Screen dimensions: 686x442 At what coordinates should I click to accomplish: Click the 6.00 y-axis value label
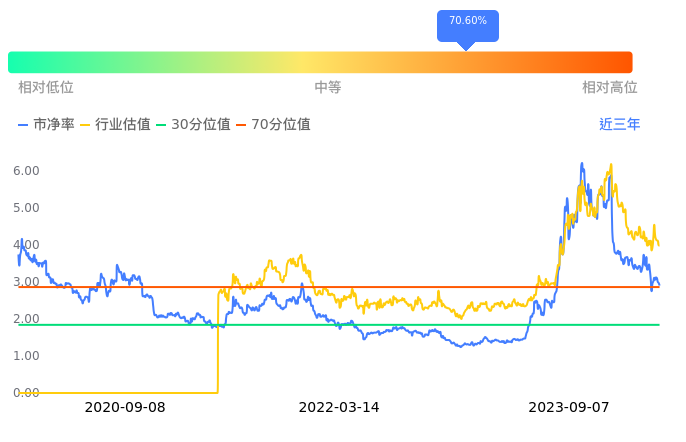coord(26,171)
